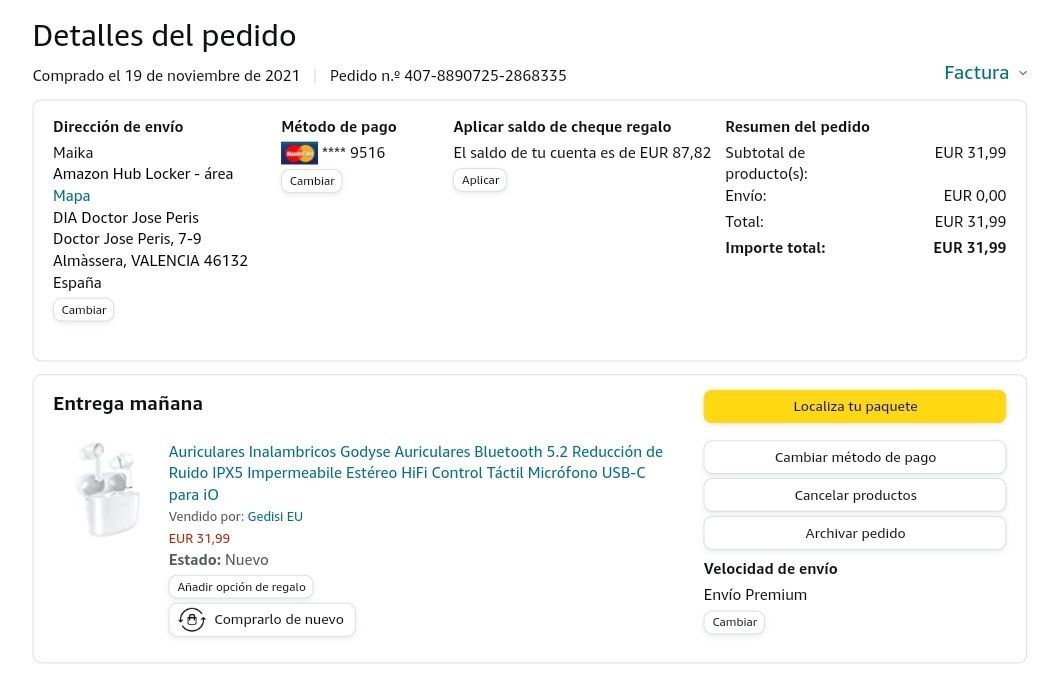Open the Mapa link for the locker

pos(72,196)
